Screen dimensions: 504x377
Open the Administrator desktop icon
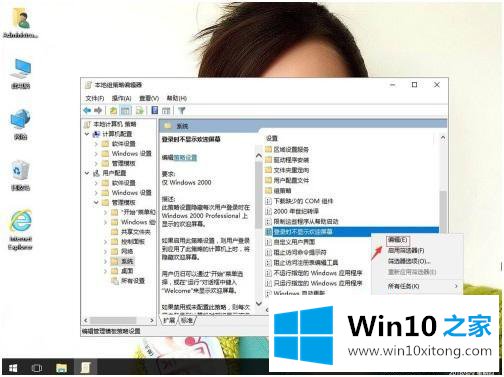[x=21, y=23]
